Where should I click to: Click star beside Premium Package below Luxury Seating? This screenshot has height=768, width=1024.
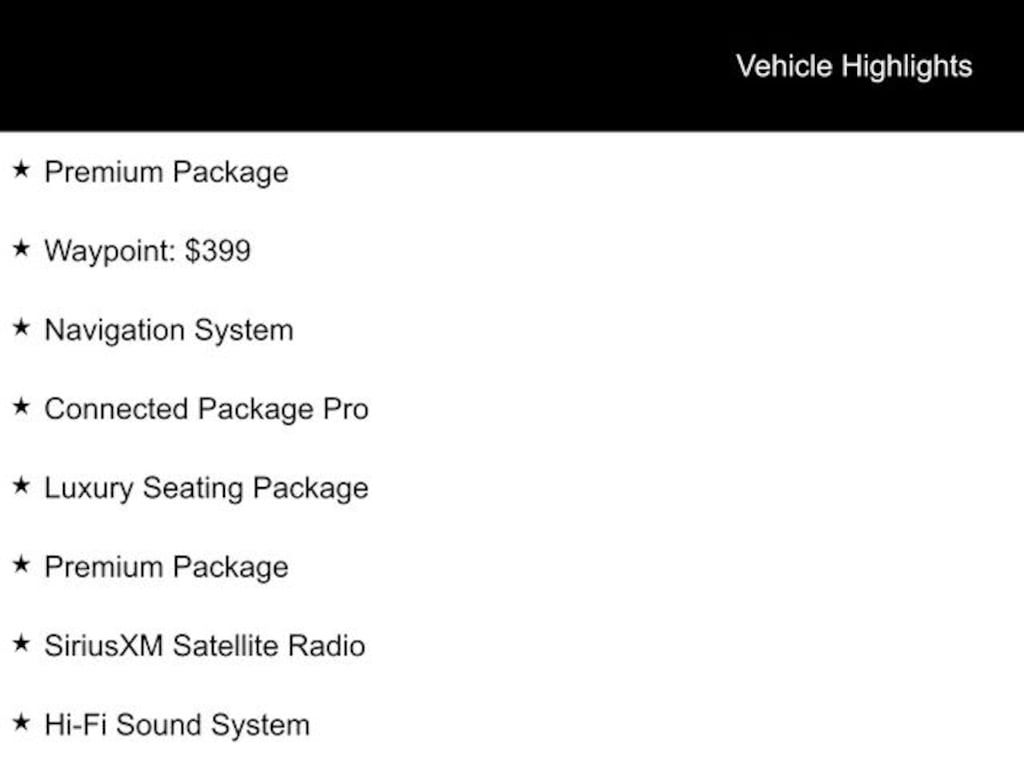tap(21, 564)
